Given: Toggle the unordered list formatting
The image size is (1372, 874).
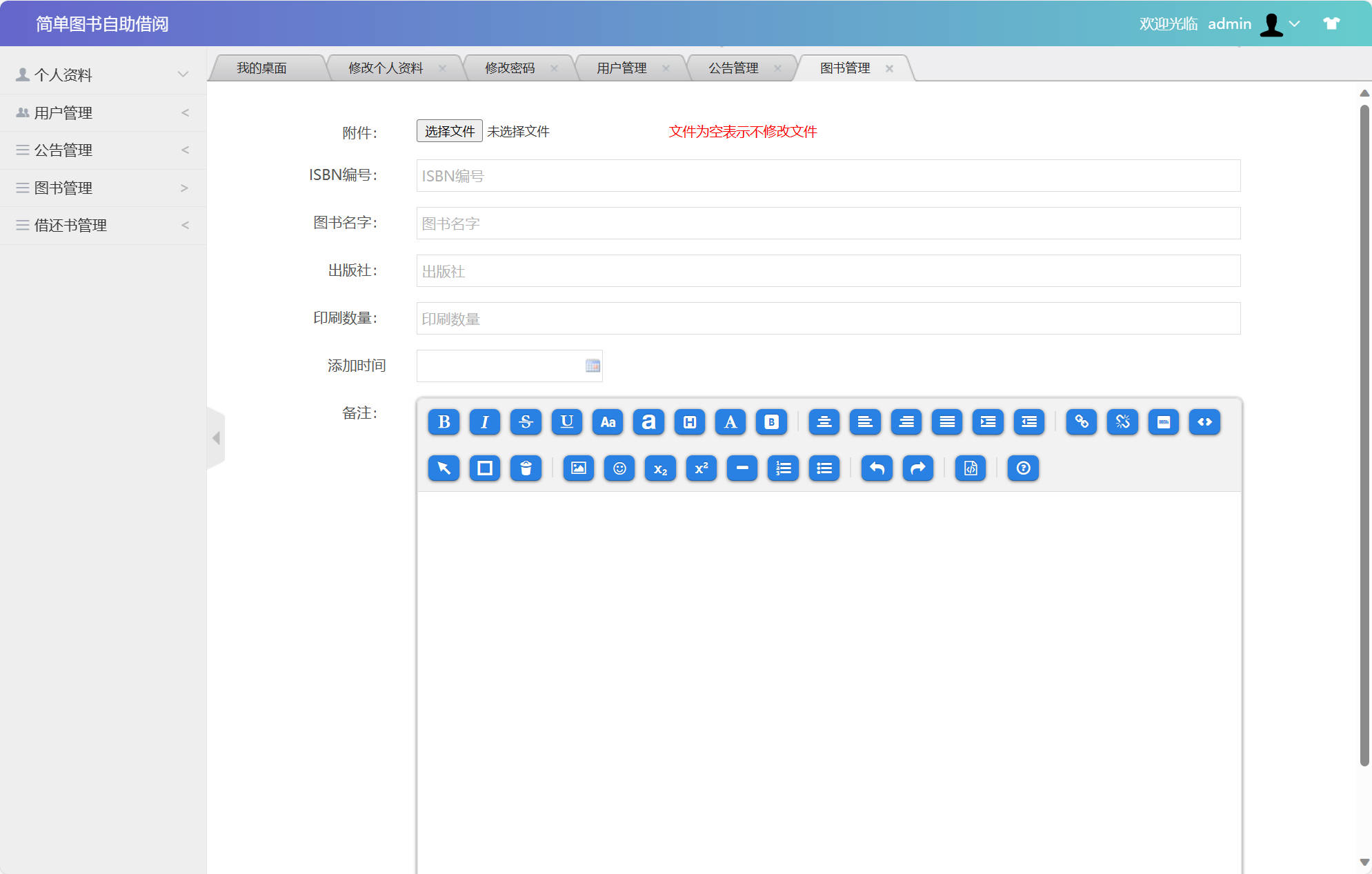Looking at the screenshot, I should [x=824, y=468].
